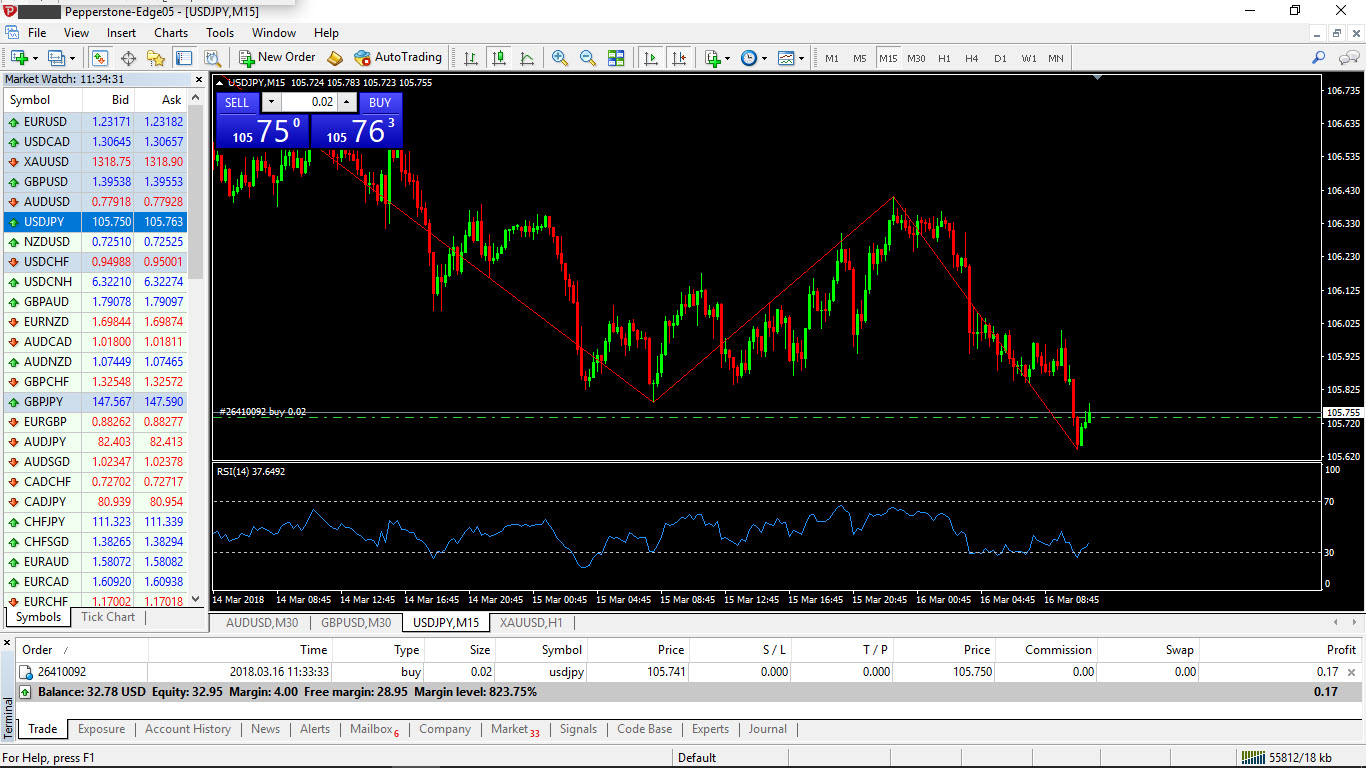Select the M30 timeframe button
Screen dimensions: 1366x768
point(916,58)
